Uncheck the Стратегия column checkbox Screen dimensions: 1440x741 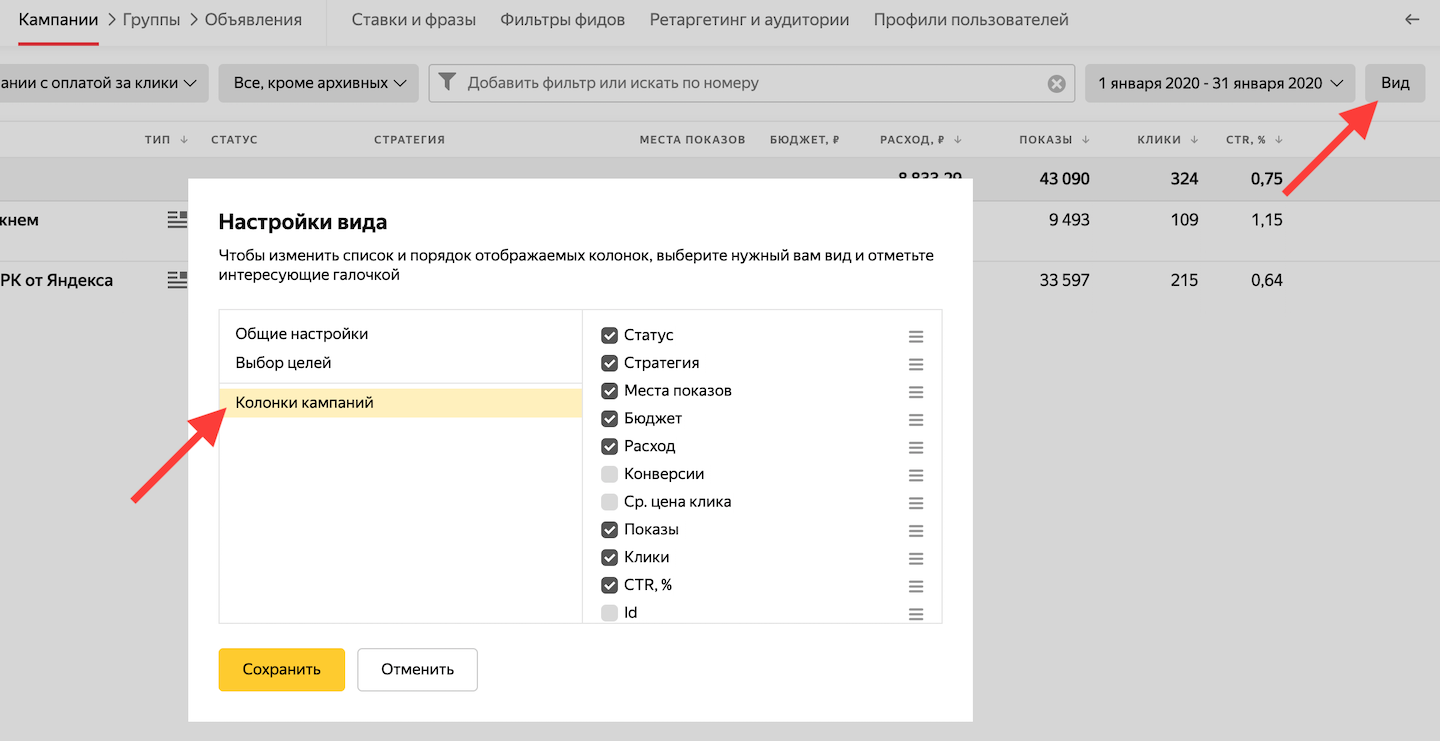pos(609,363)
